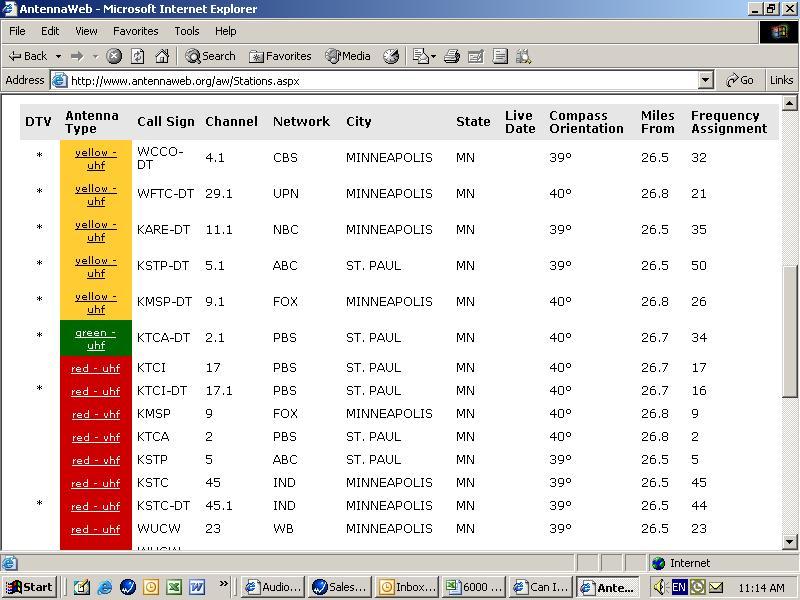Image resolution: width=800 pixels, height=600 pixels.
Task: Go back to the previous page
Action: [x=28, y=56]
